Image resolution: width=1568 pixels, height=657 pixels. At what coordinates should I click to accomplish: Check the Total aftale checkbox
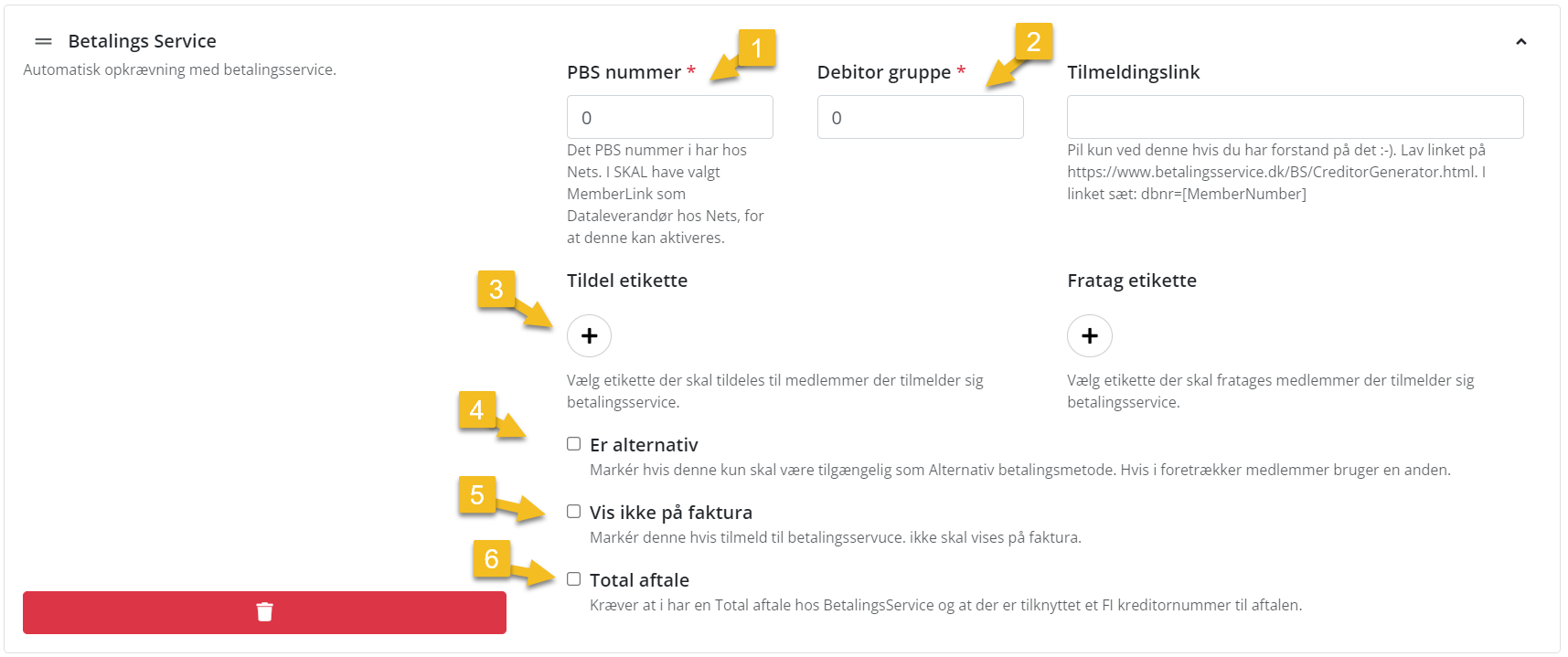(x=573, y=579)
